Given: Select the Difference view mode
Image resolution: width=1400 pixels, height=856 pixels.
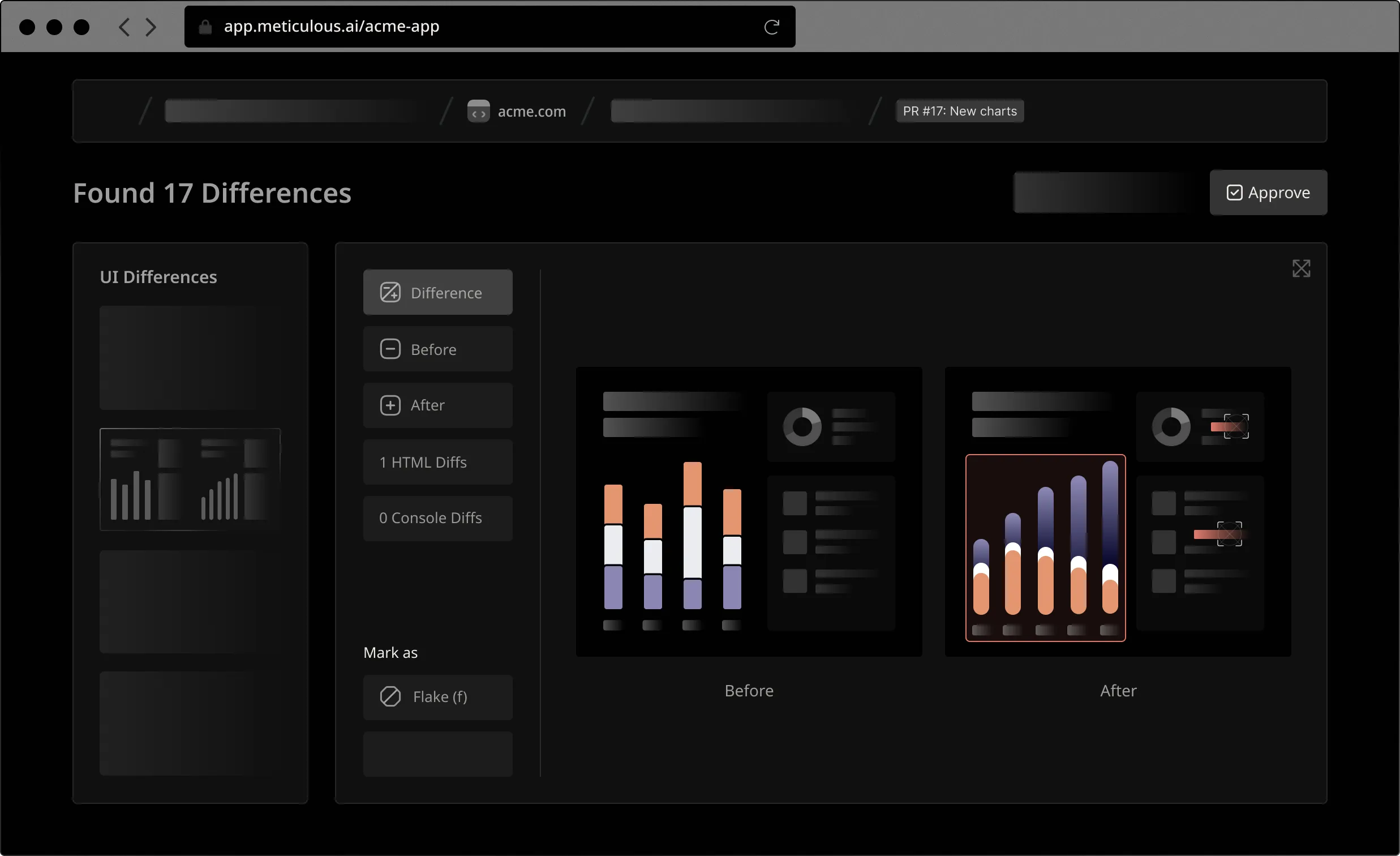Looking at the screenshot, I should click(437, 292).
